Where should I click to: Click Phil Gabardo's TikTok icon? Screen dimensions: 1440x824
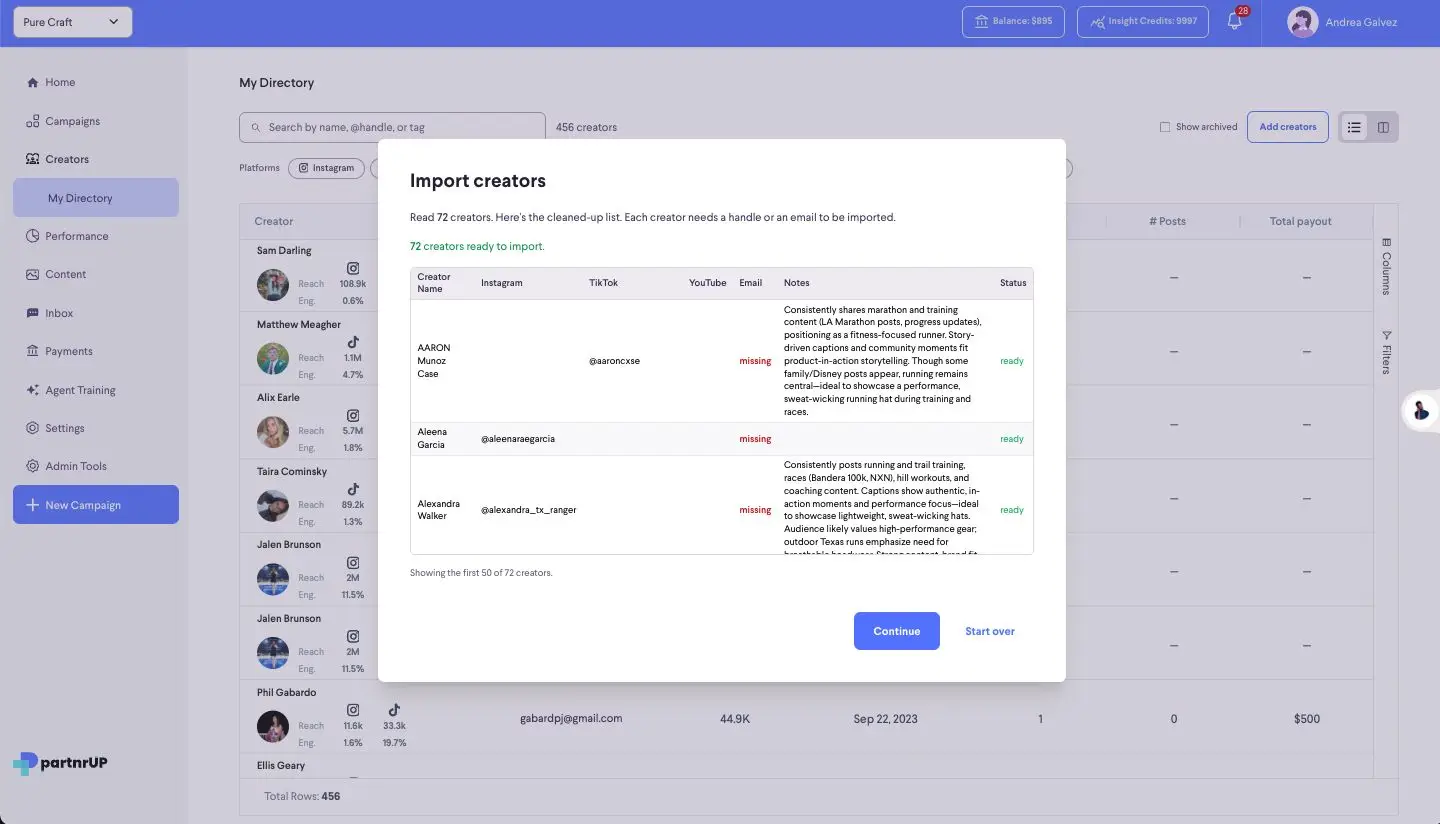(394, 710)
